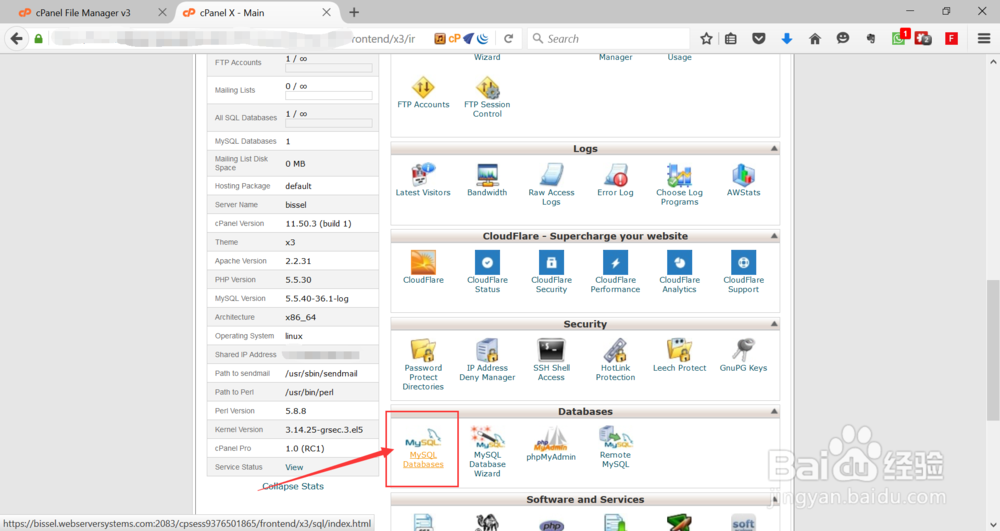Launch MySQL Database Wizard
Image resolution: width=1000 pixels, height=531 pixels.
click(x=487, y=451)
